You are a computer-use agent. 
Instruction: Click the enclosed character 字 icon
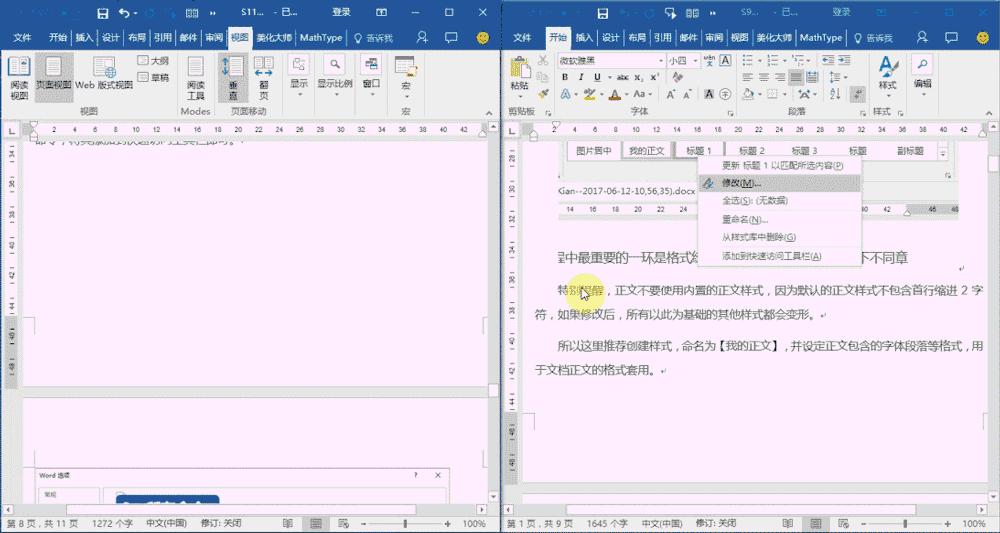[x=725, y=94]
